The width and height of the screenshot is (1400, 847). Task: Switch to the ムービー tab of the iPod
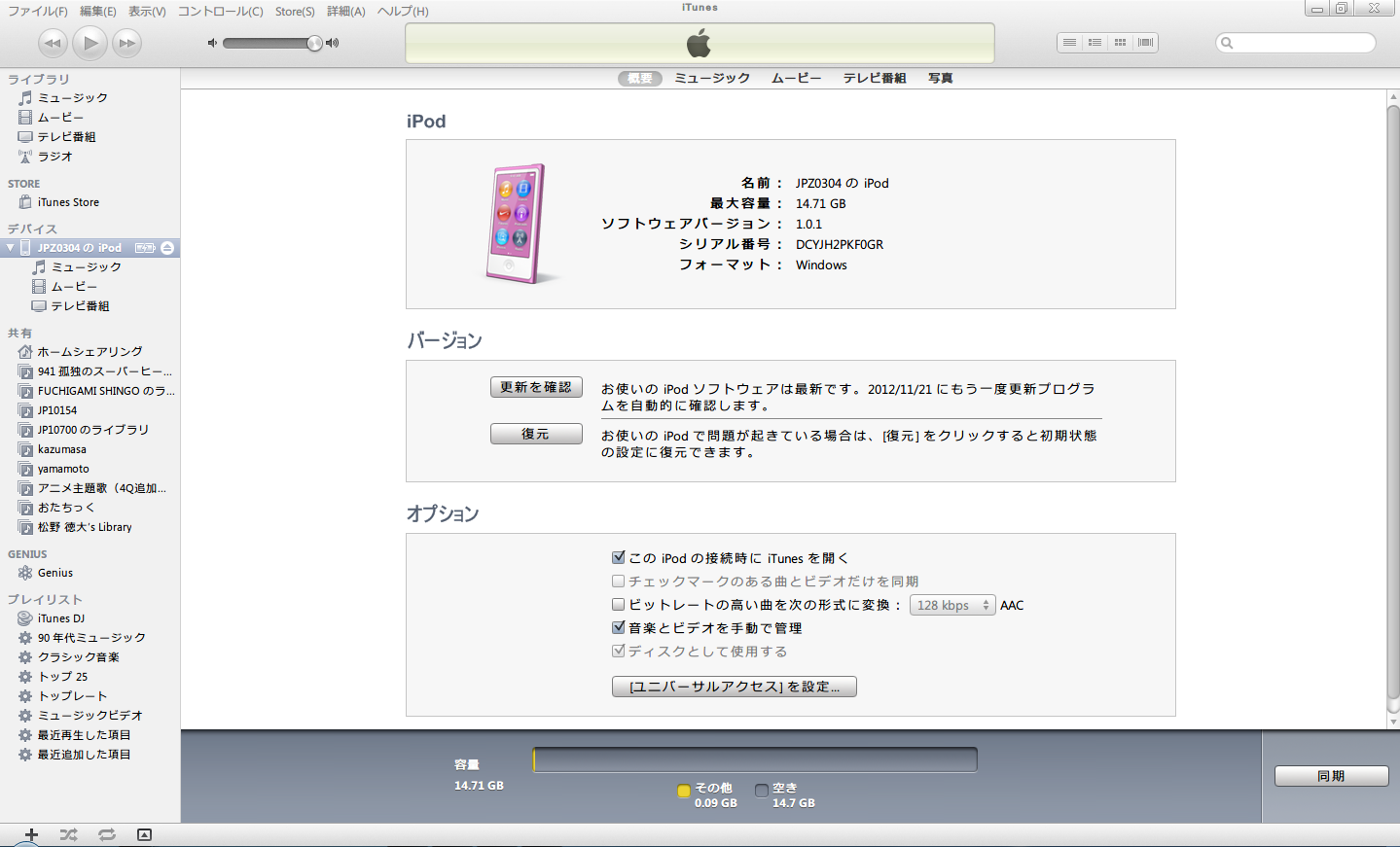[x=797, y=79]
